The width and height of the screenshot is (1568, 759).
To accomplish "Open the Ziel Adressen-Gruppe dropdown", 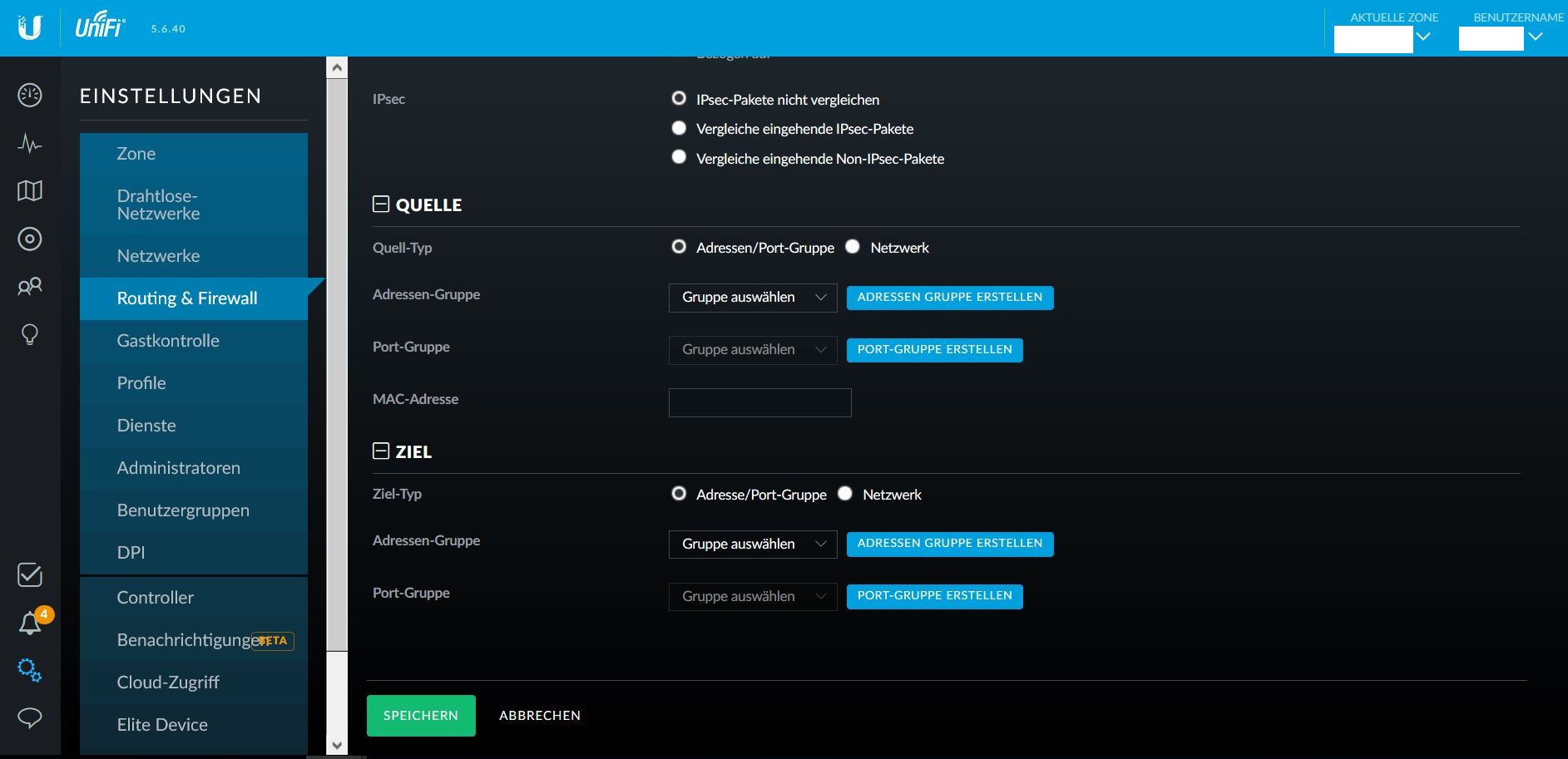I will point(752,545).
